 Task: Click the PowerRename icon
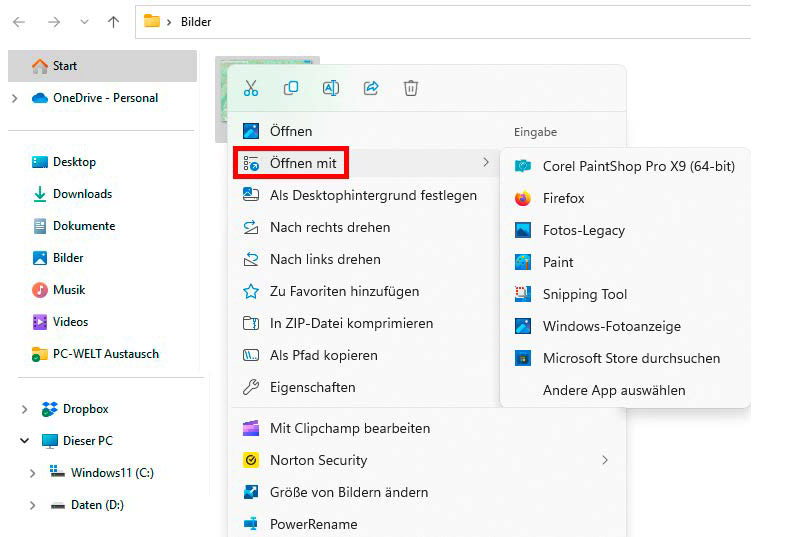(251, 524)
